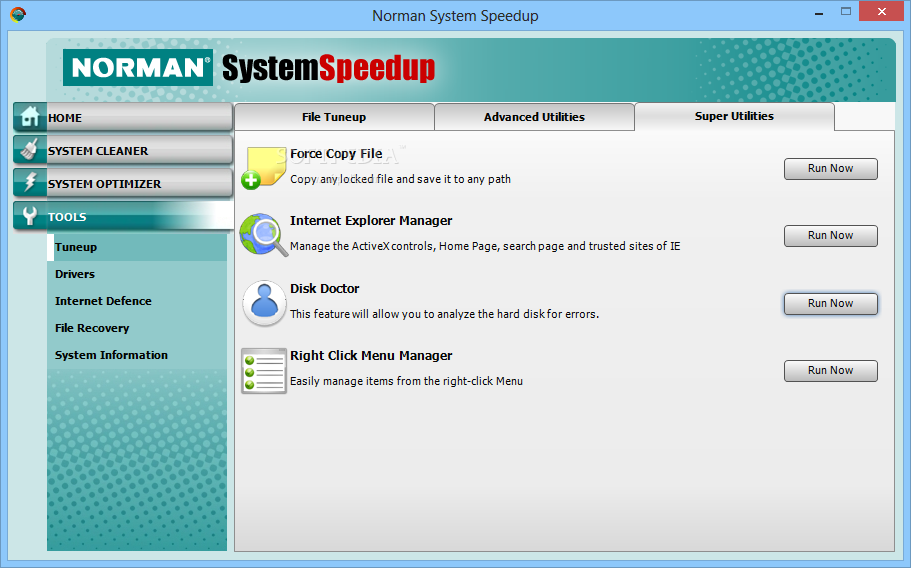Switch to the File Tuneup tab

coord(334,117)
